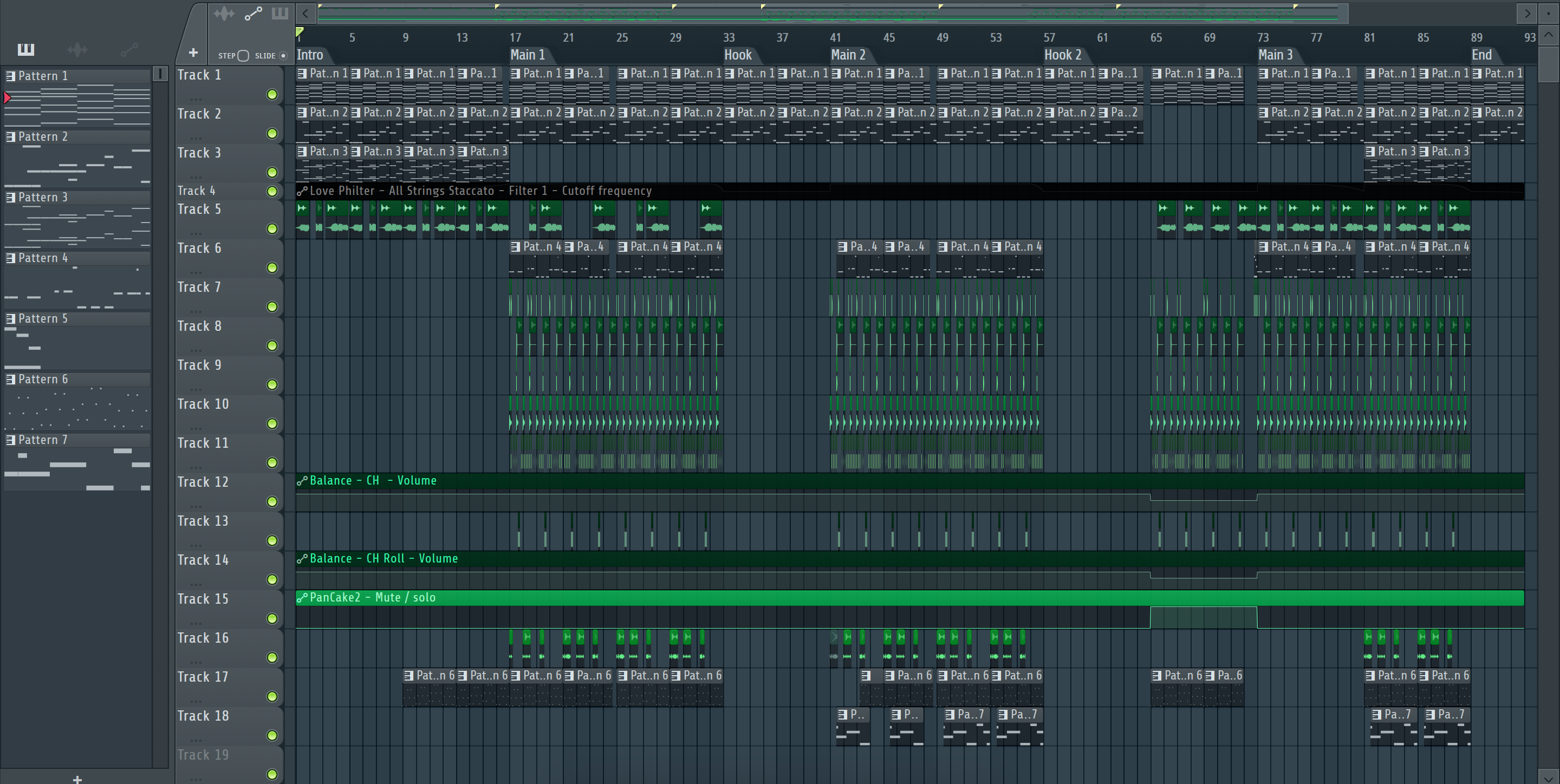The width and height of the screenshot is (1560, 784).
Task: Mute Track 10 with its green LED
Action: pos(272,424)
